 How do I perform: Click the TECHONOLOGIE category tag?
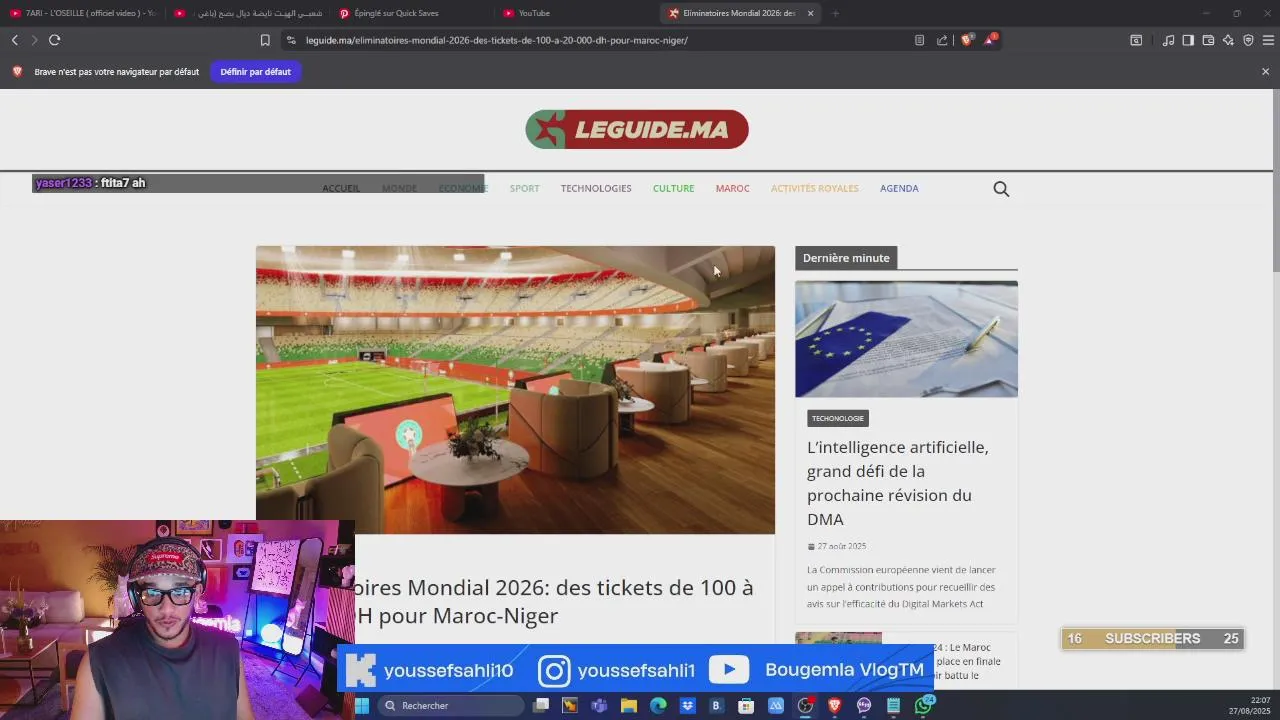pos(838,418)
